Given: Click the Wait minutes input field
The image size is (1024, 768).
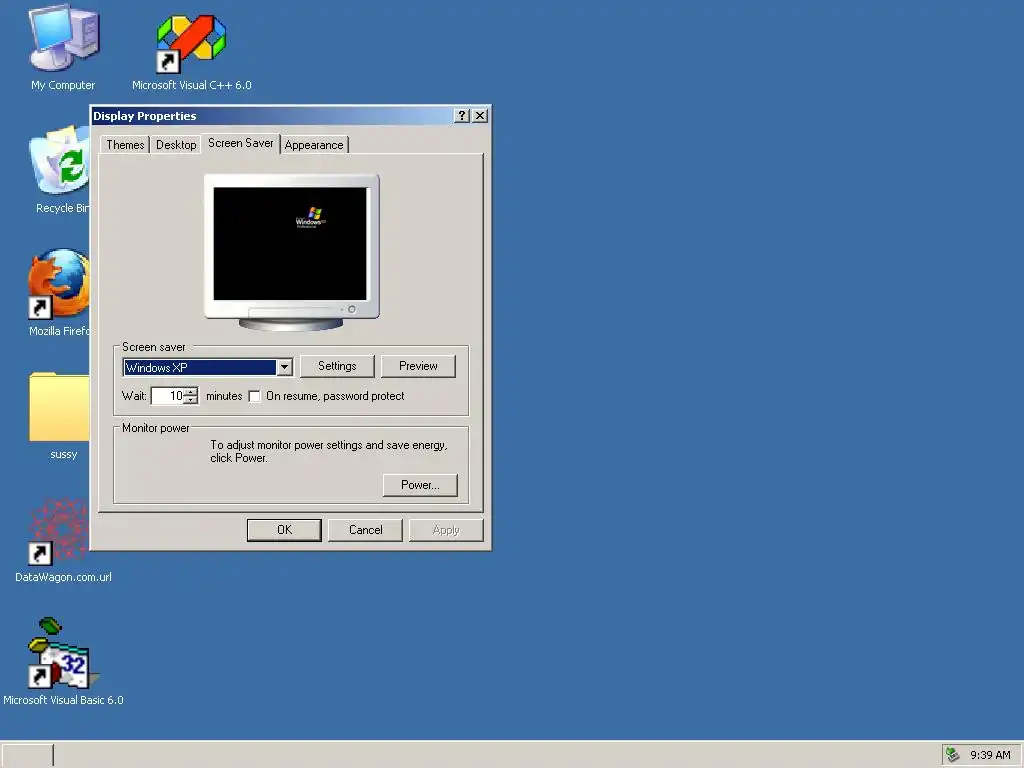Looking at the screenshot, I should pos(168,396).
